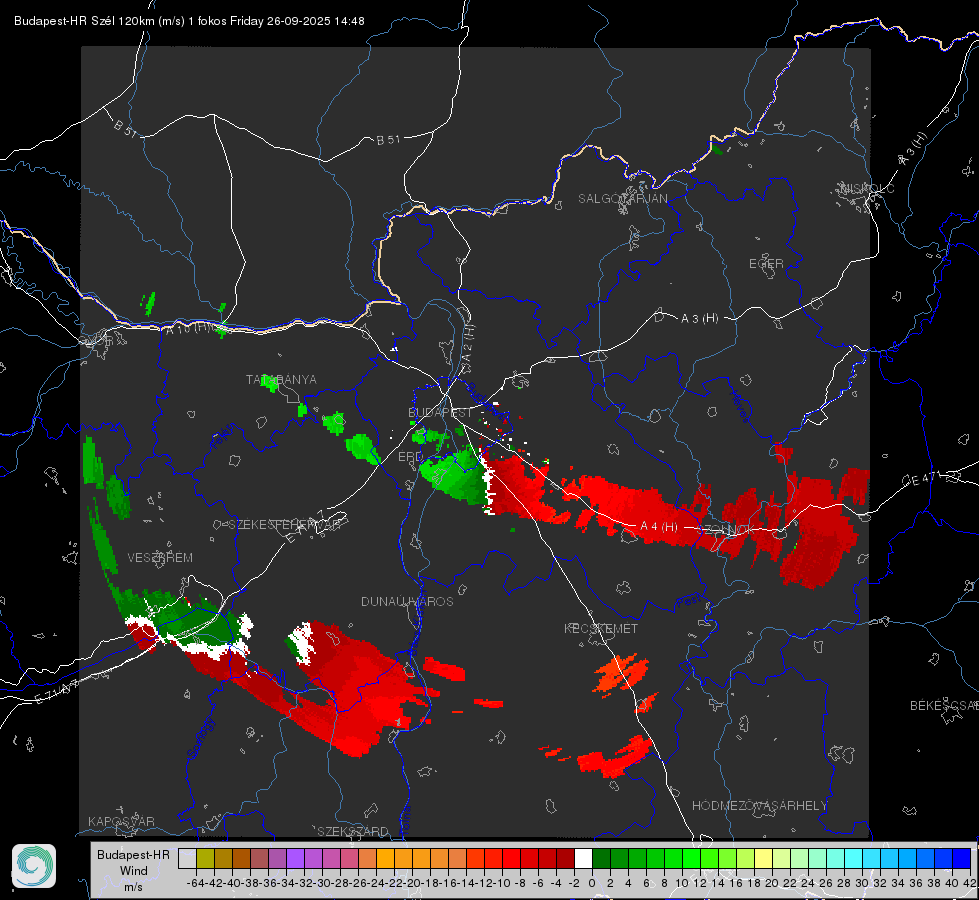The height and width of the screenshot is (900, 979).
Task: Click the olive legend swatch between -64 and -42
Action: pyautogui.click(x=205, y=858)
